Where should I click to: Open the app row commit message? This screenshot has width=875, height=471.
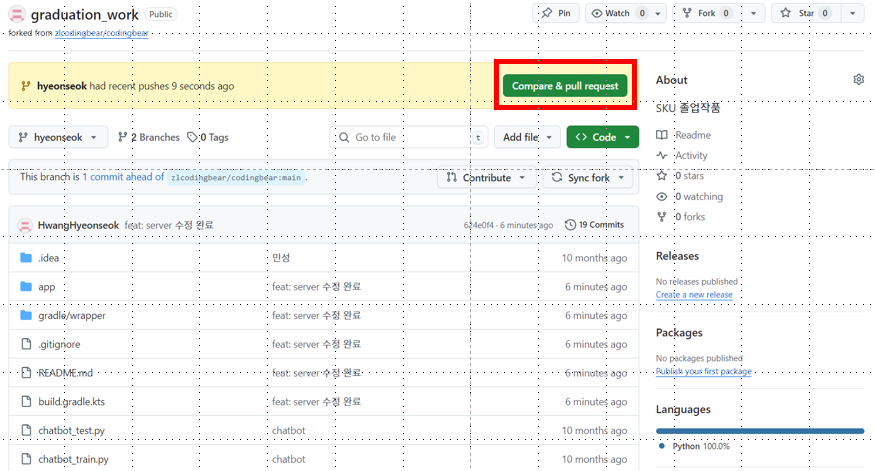(316, 287)
